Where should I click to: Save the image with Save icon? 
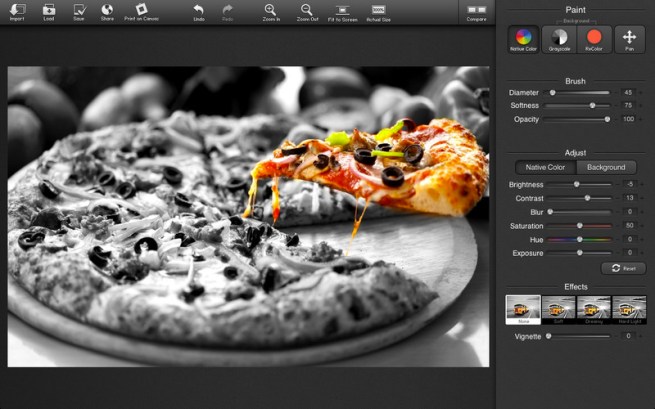(79, 13)
